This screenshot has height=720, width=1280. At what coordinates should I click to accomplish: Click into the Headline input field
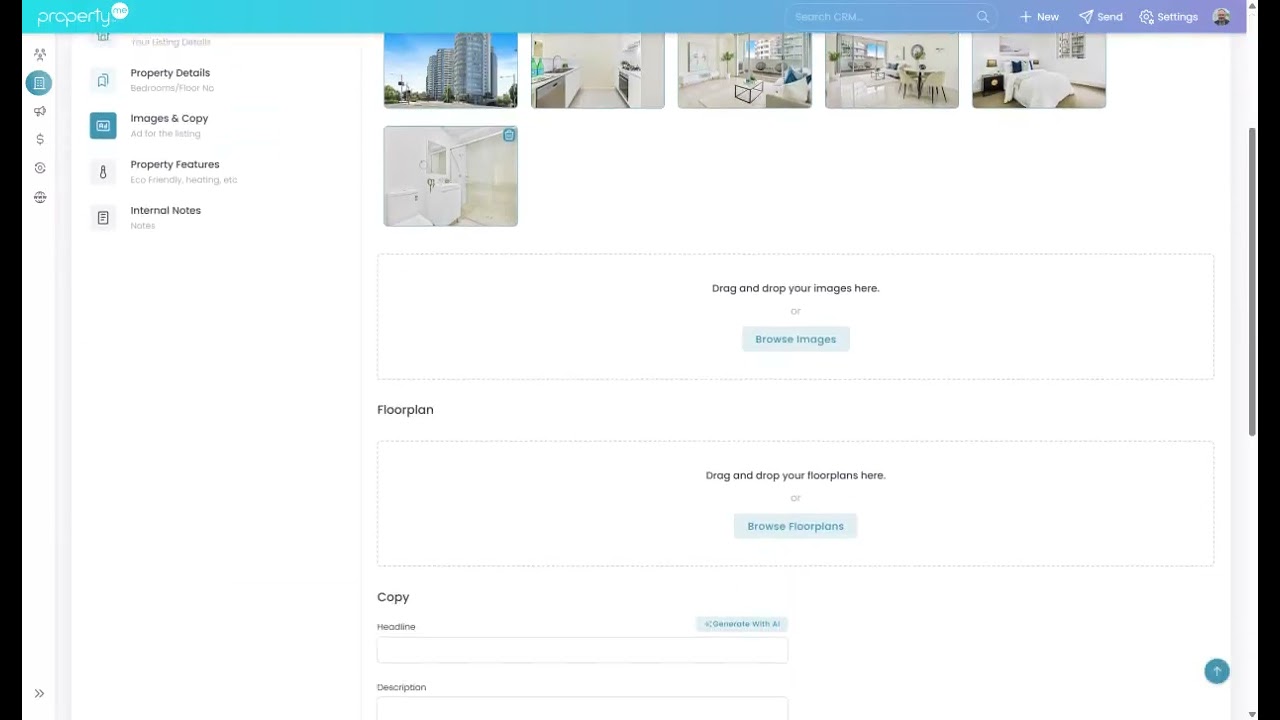coord(582,651)
